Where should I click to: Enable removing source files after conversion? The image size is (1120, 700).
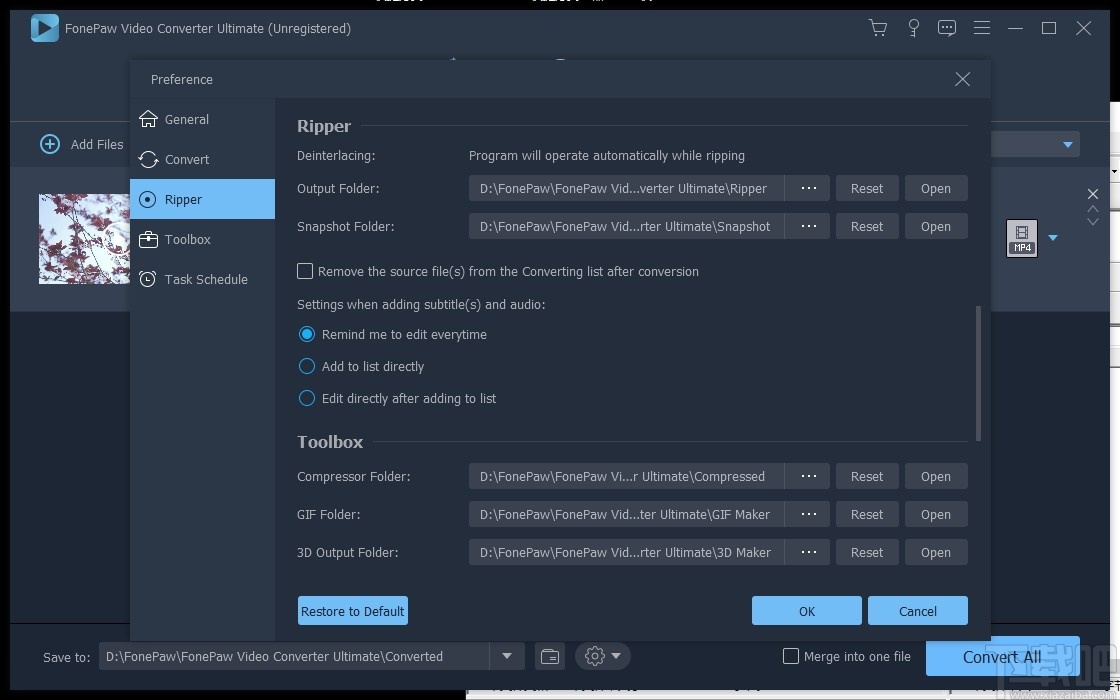[x=305, y=271]
